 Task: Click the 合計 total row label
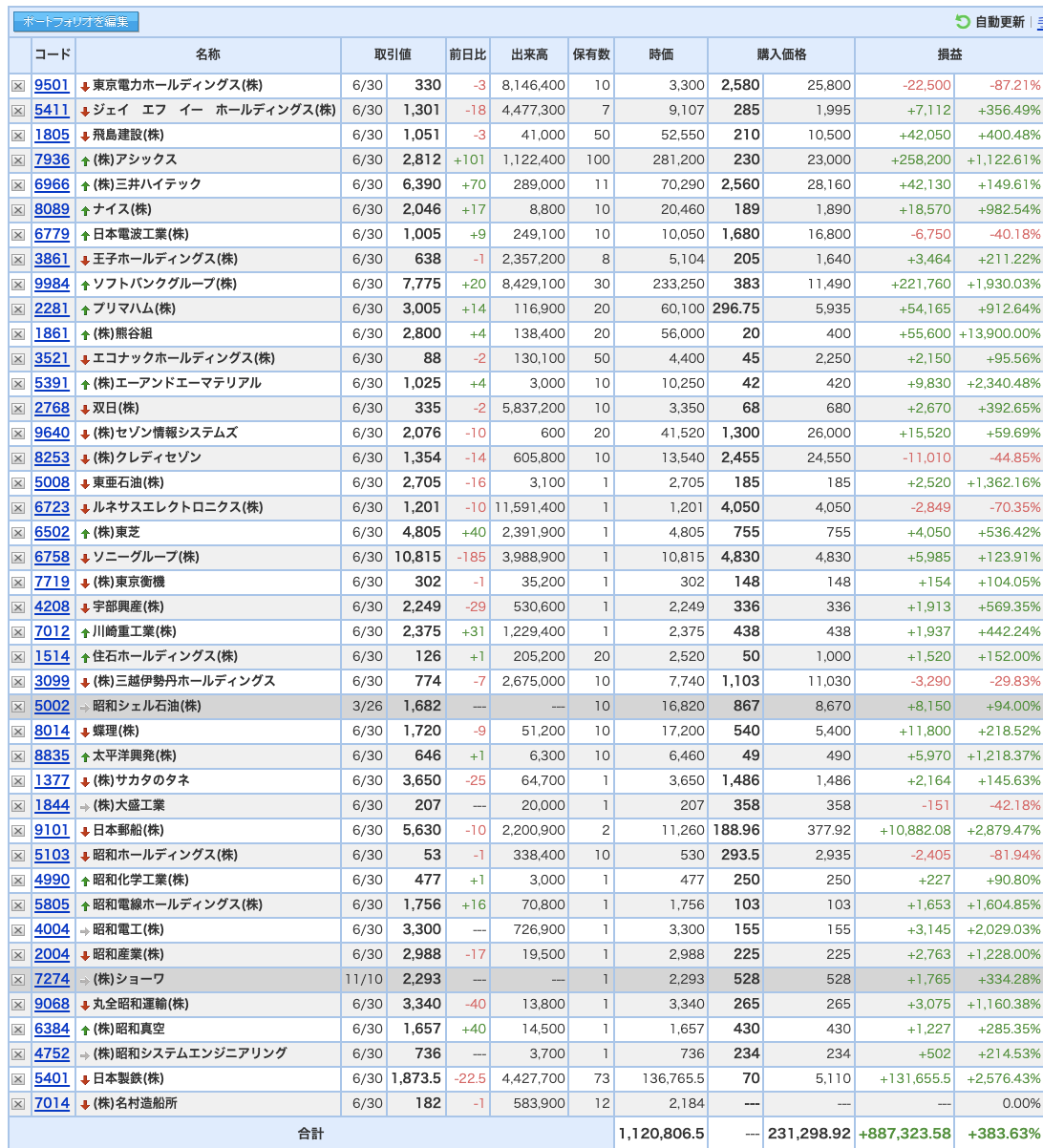coord(310,1134)
